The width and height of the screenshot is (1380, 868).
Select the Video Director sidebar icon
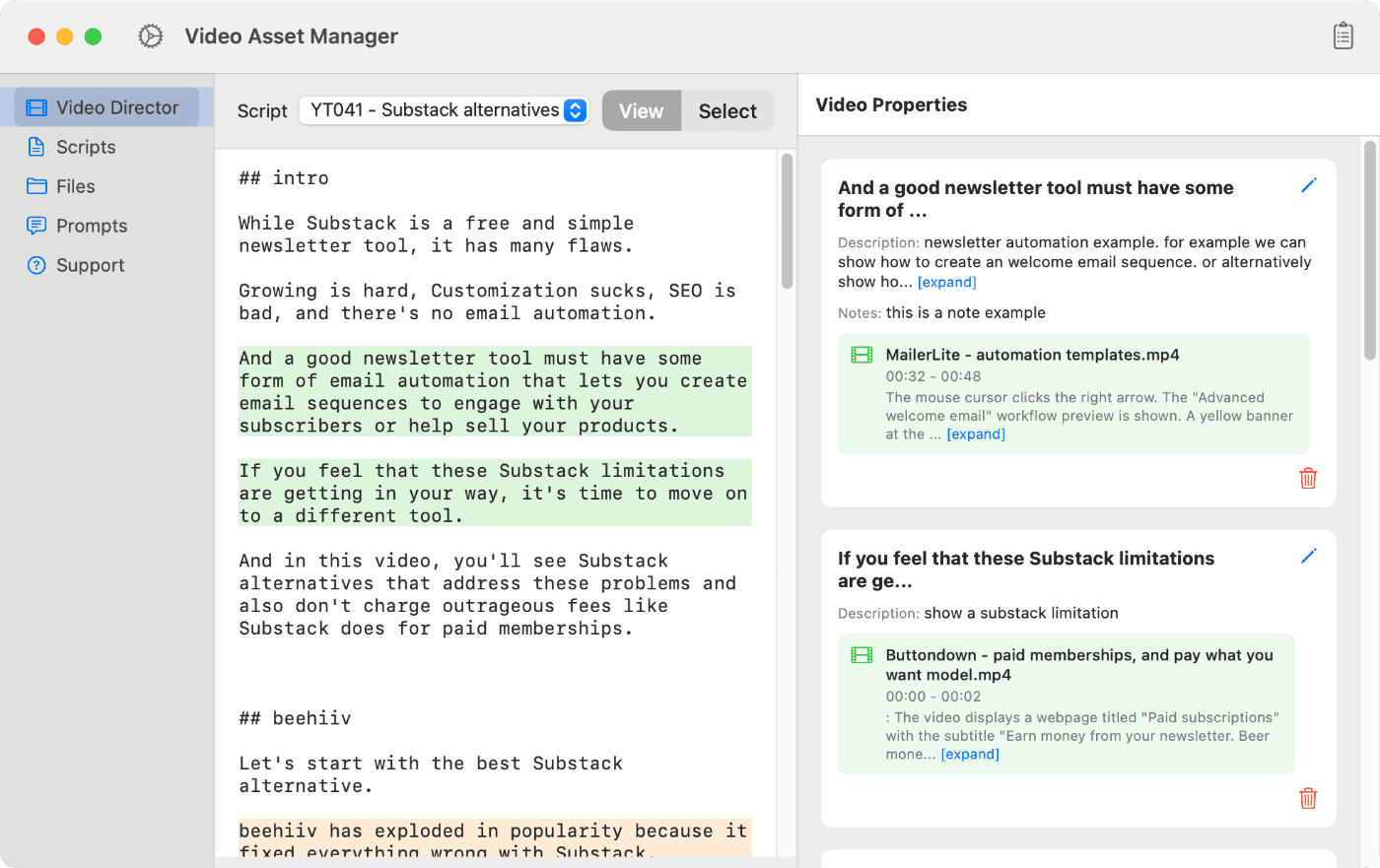(x=36, y=106)
